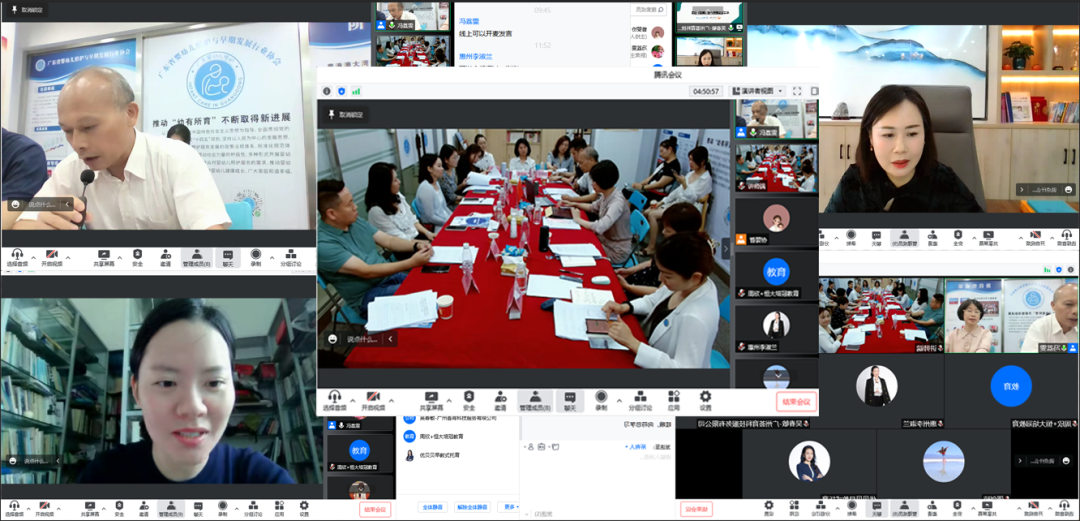Expand share screen caret in main 腾讯会议 window
Screen dimensions: 1080x521
(x=449, y=400)
